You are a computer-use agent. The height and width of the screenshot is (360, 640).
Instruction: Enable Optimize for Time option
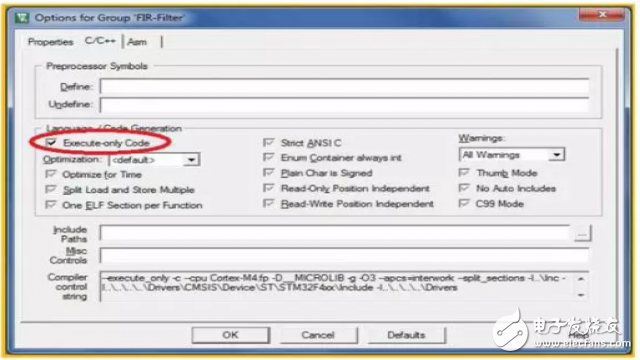click(51, 174)
